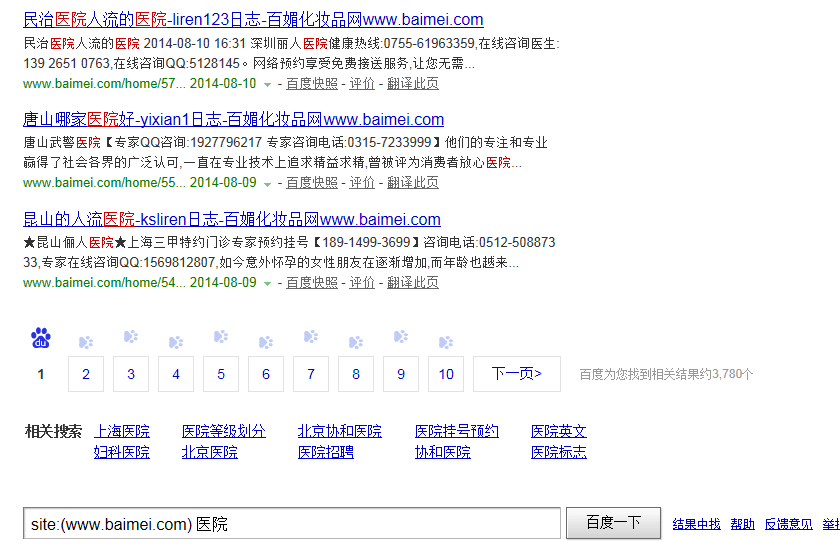Go to results page 10
The image size is (840, 548).
pyautogui.click(x=446, y=374)
